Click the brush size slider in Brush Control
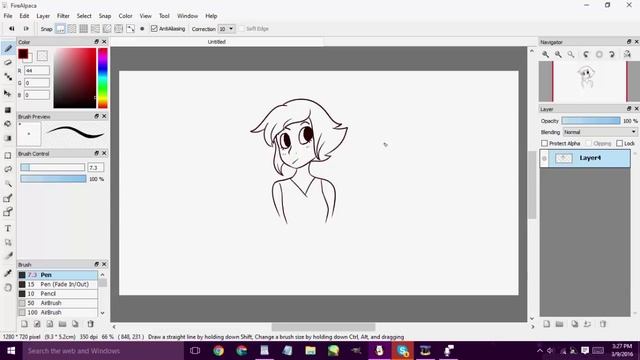 [53, 167]
